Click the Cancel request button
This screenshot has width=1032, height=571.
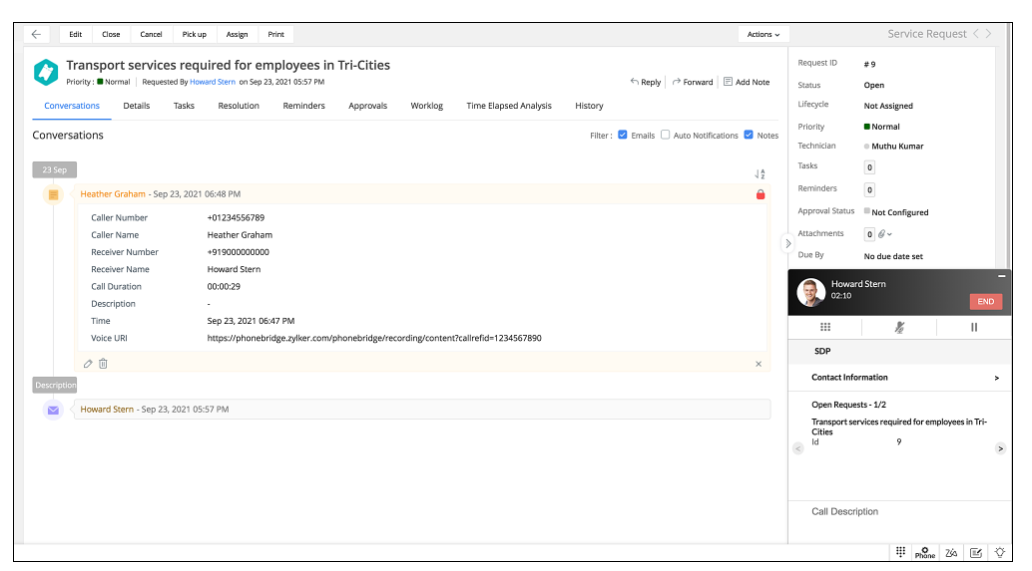point(151,34)
